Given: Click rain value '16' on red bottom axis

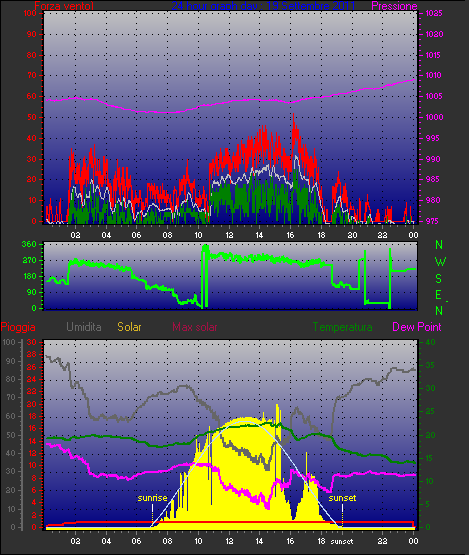Looking at the screenshot, I should [32, 428].
